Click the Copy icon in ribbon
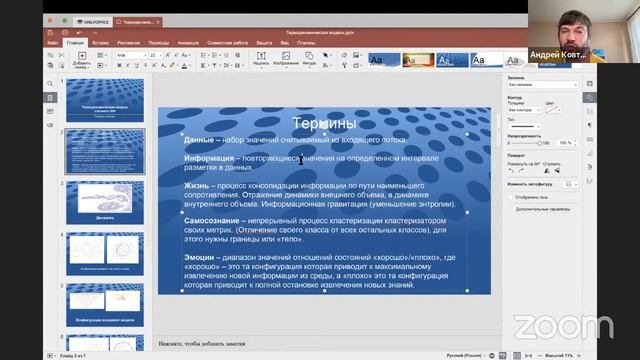The width and height of the screenshot is (640, 360). click(x=51, y=55)
